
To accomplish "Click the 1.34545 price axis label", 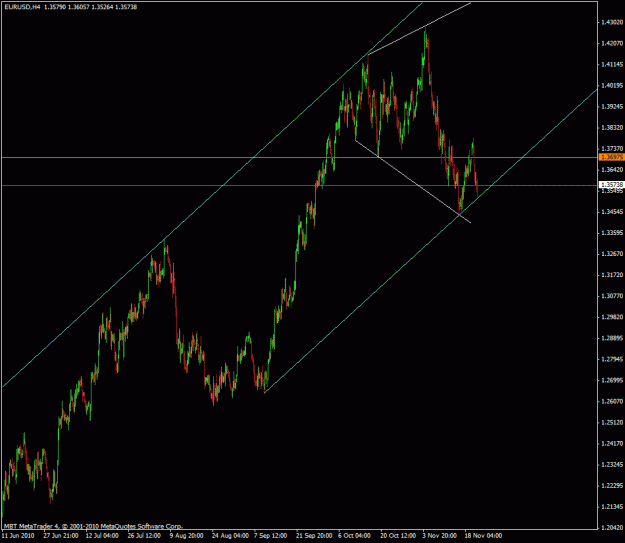I will point(612,212).
